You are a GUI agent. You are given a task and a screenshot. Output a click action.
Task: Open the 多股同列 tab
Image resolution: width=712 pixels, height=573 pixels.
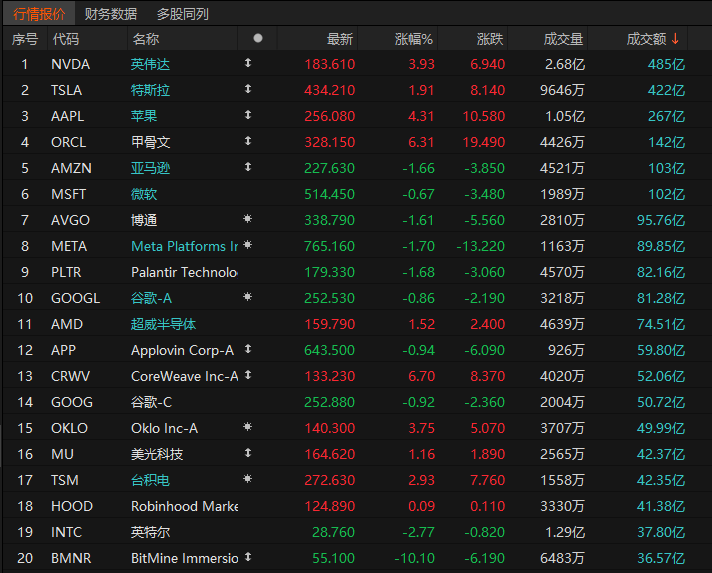pyautogui.click(x=183, y=14)
